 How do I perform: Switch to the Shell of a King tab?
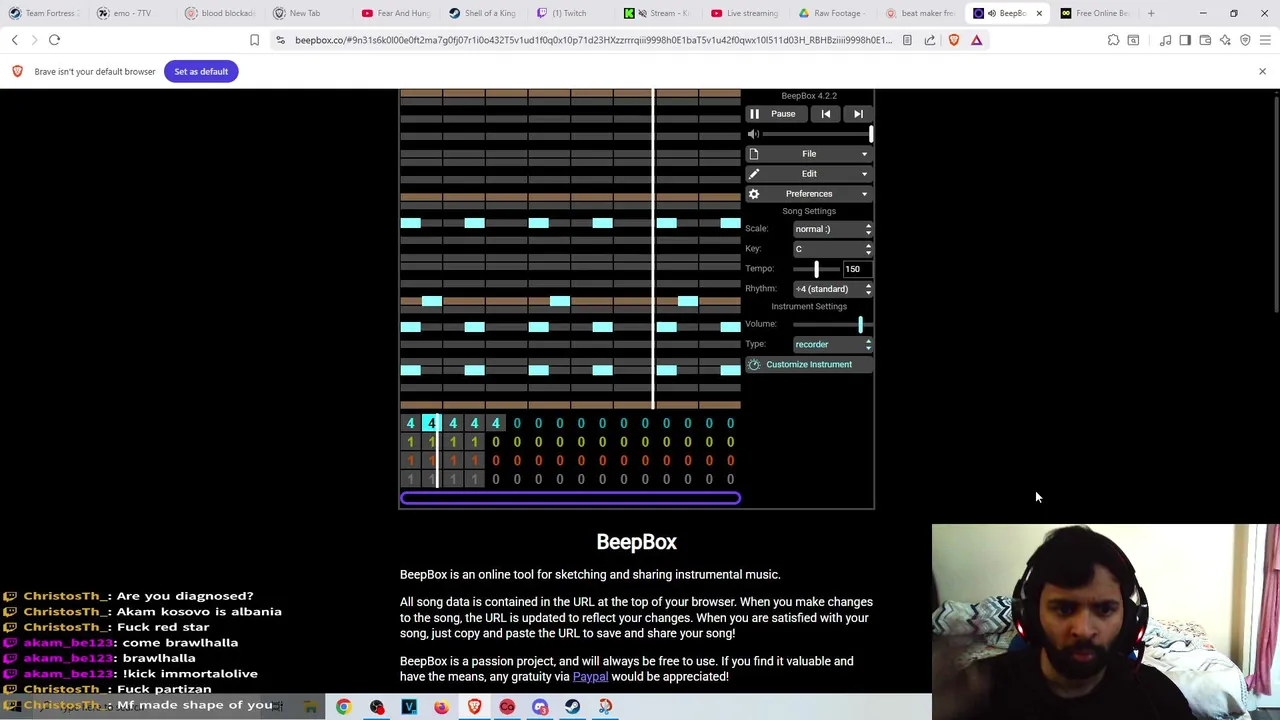(x=484, y=13)
